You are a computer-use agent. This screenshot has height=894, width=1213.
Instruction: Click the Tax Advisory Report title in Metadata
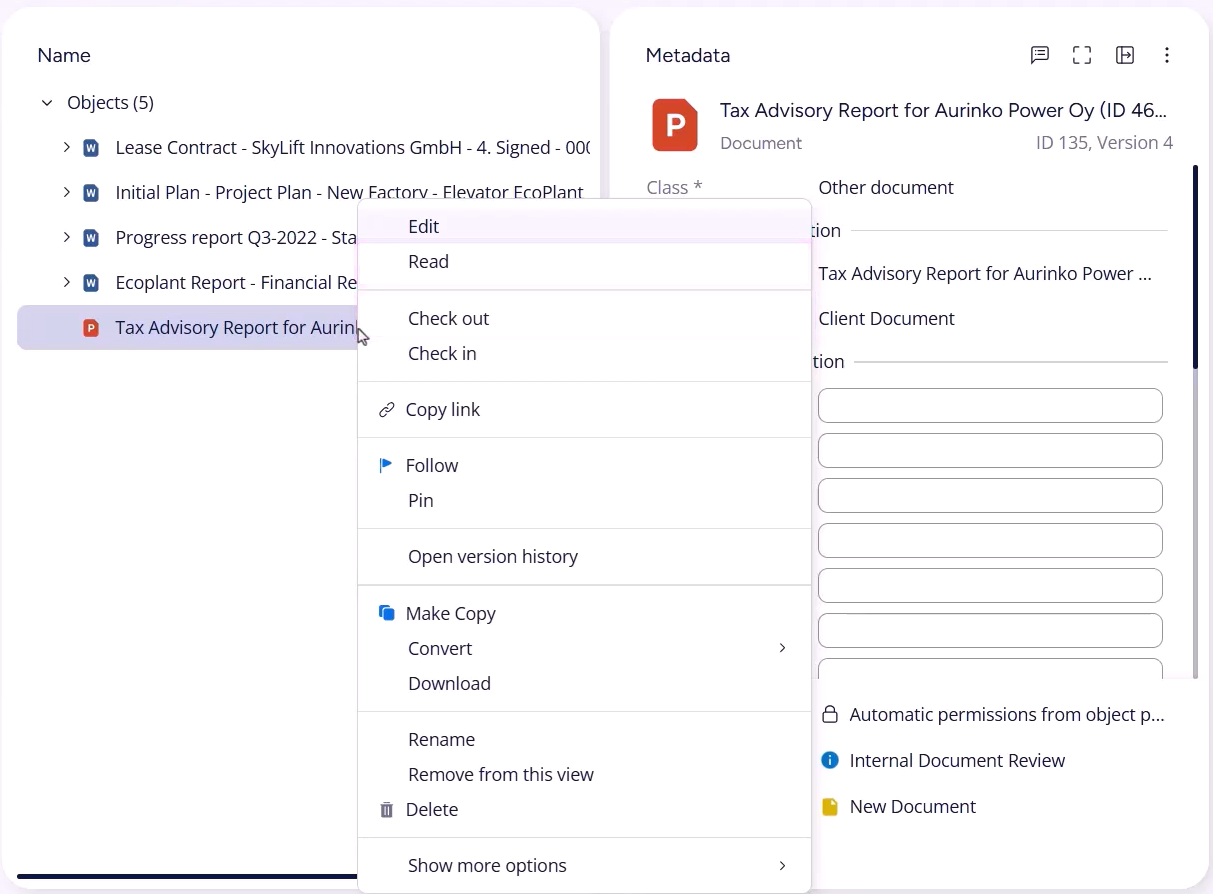(x=943, y=110)
